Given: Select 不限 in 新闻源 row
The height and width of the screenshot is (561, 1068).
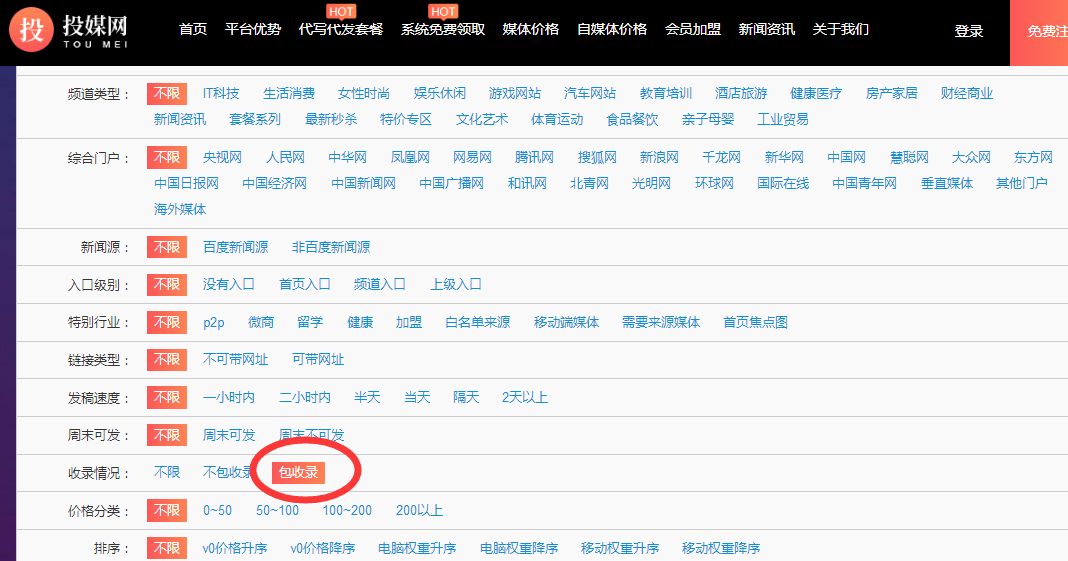Looking at the screenshot, I should coord(167,247).
